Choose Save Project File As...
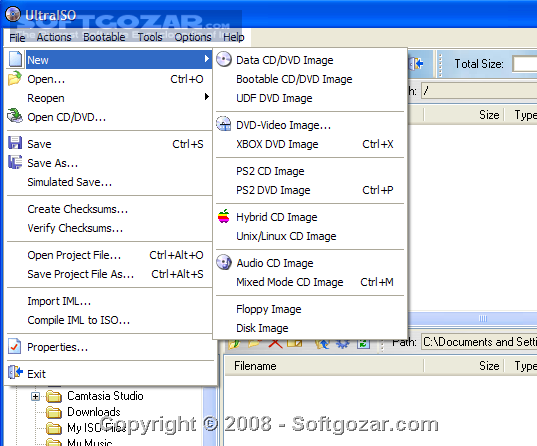 [x=110, y=274]
